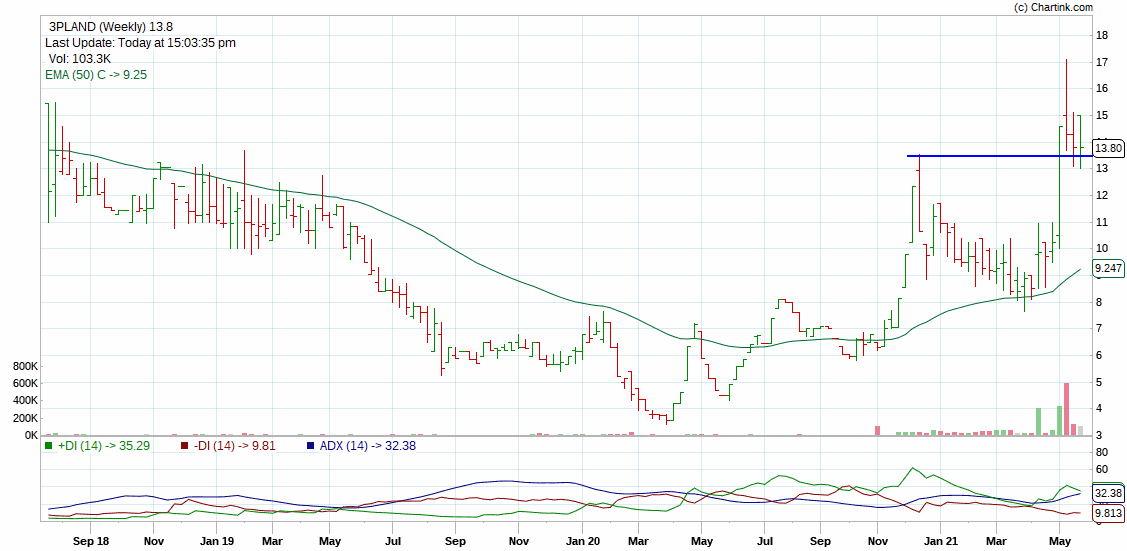The width and height of the screenshot is (1127, 551).
Task: Click the 5 price axis label
Action: point(1099,382)
